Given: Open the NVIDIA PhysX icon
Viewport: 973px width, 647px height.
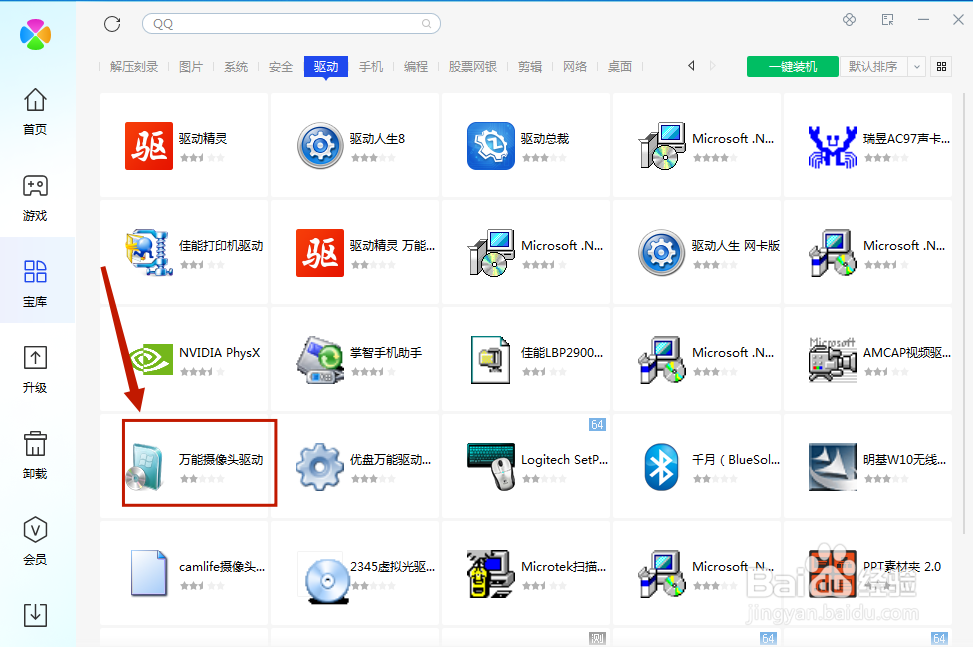Looking at the screenshot, I should [151, 360].
